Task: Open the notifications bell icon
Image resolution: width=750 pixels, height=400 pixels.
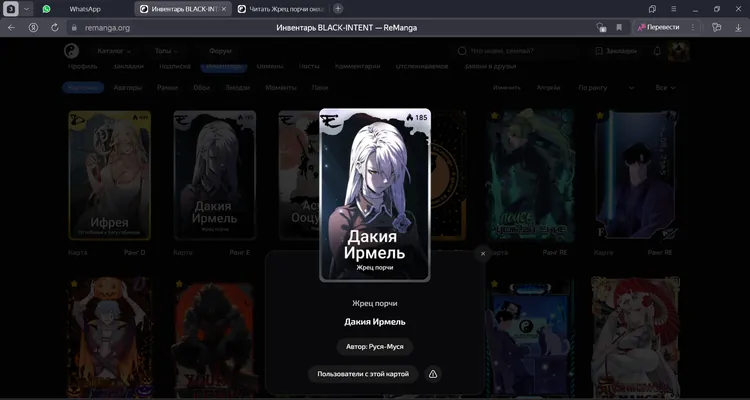Action: pyautogui.click(x=657, y=51)
